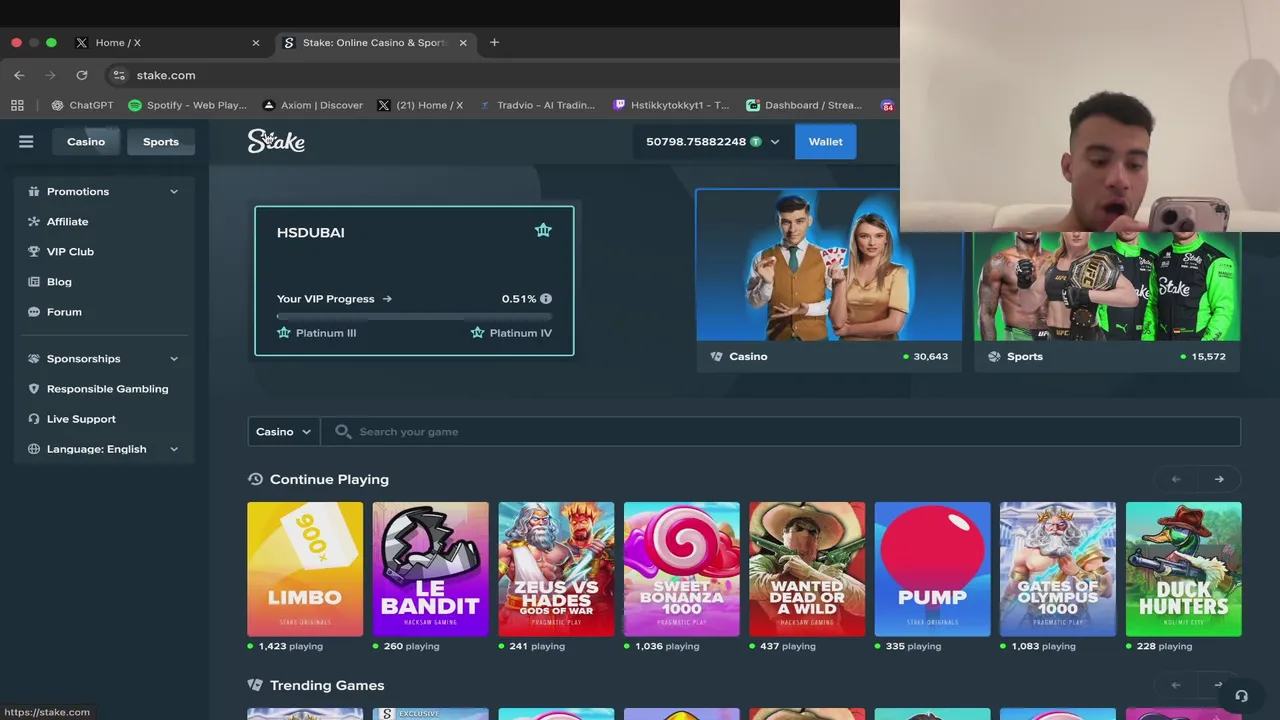Open the Casino search category dropdown

pos(284,431)
